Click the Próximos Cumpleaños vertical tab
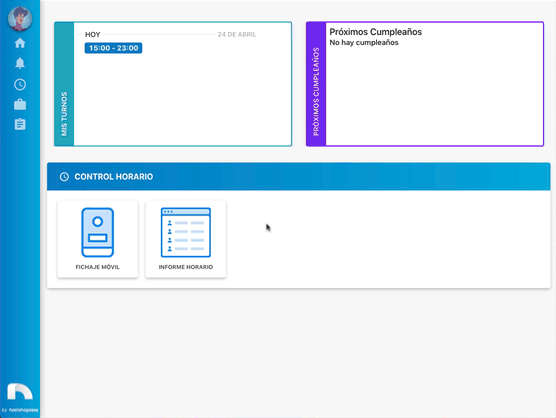The height and width of the screenshot is (418, 556). tap(316, 84)
